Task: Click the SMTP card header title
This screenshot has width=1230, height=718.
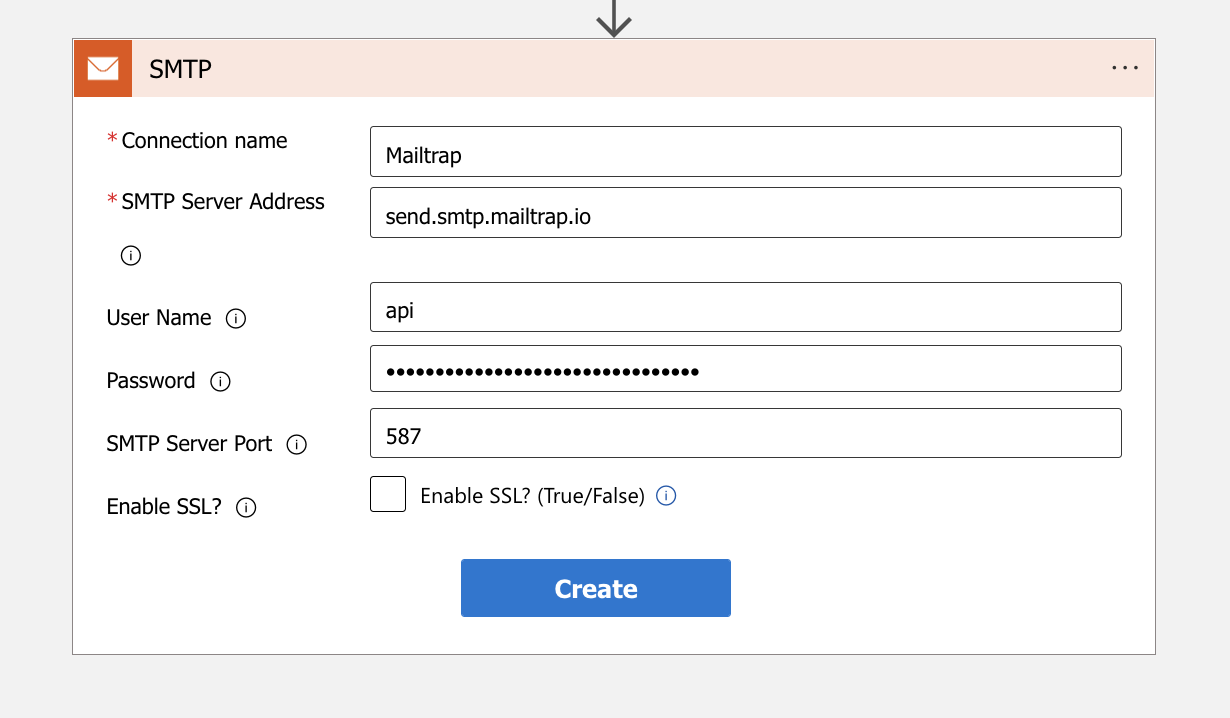Action: click(180, 69)
